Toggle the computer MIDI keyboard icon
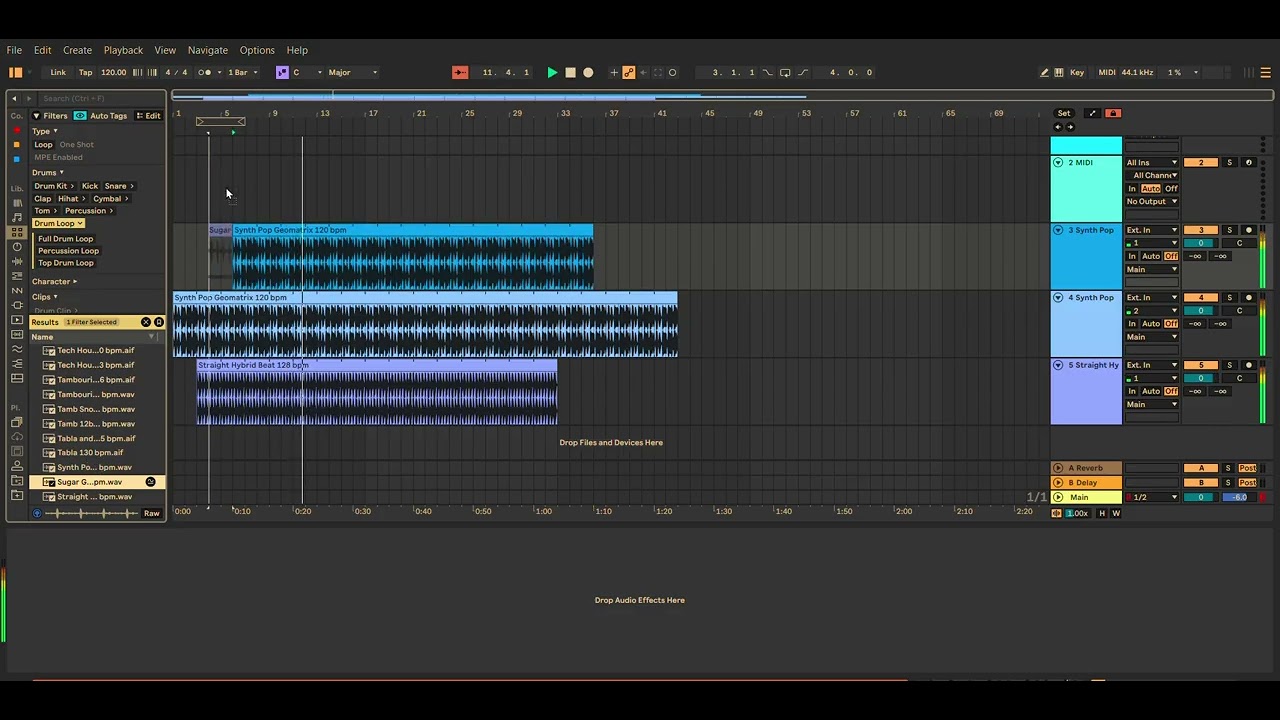The width and height of the screenshot is (1280, 720). 1059,72
